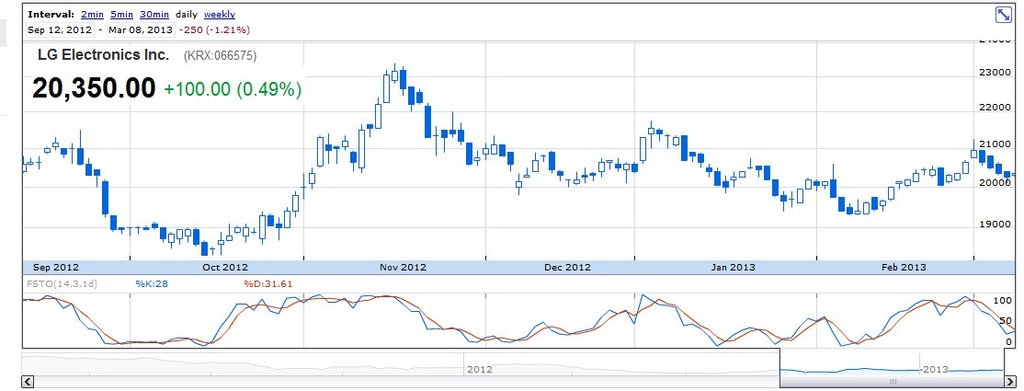Expand chart using the fullscreen arrow icon
Image resolution: width=1024 pixels, height=391 pixels.
(1003, 15)
